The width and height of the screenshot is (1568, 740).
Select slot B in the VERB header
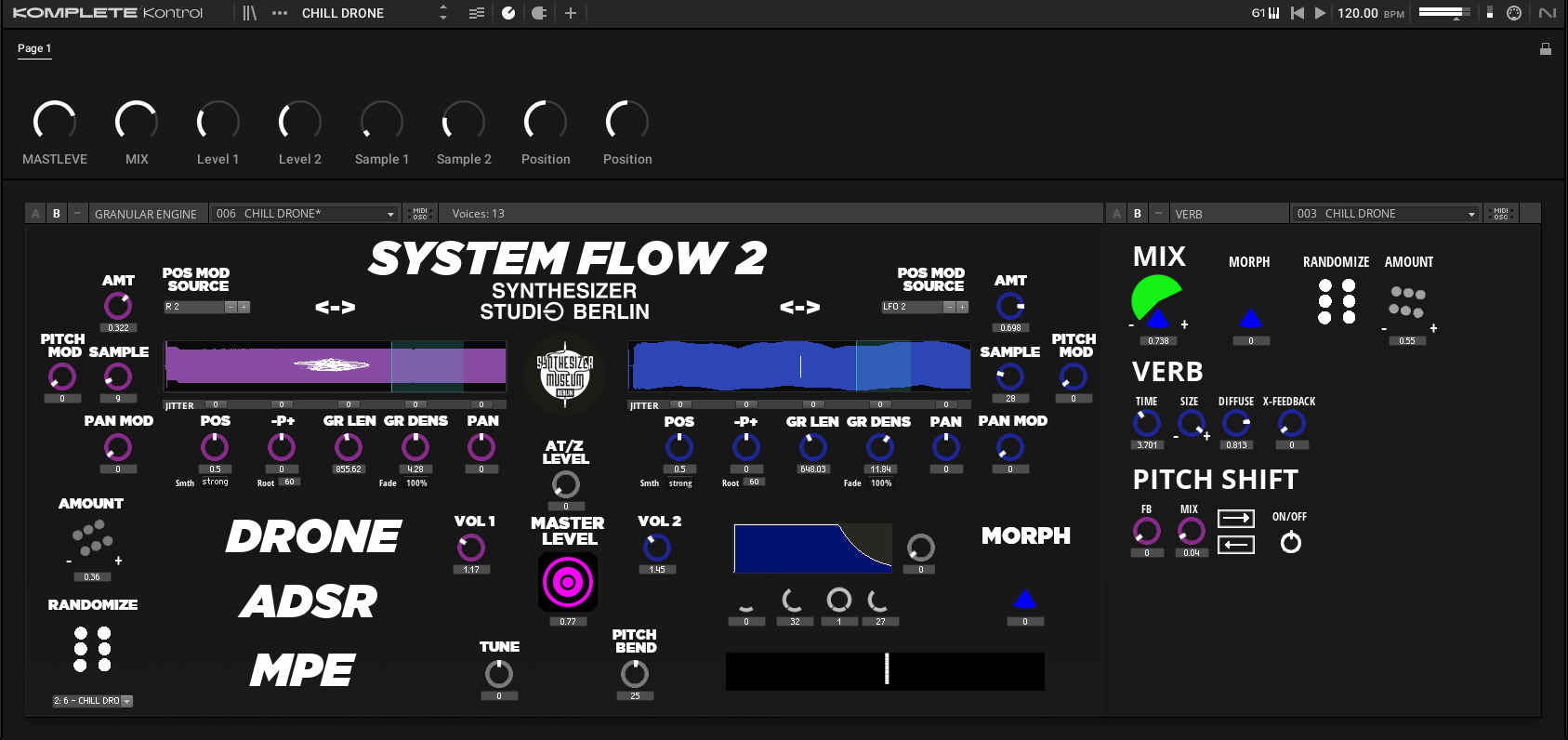[1138, 214]
